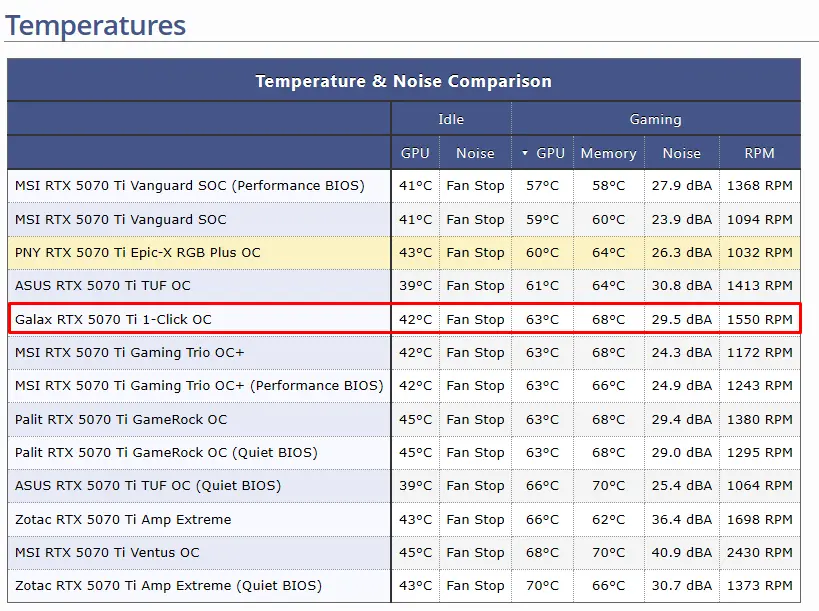819x611 pixels.
Task: Select Galax RTX 5070 Ti 1-Click OC name
Action: pyautogui.click(x=113, y=319)
